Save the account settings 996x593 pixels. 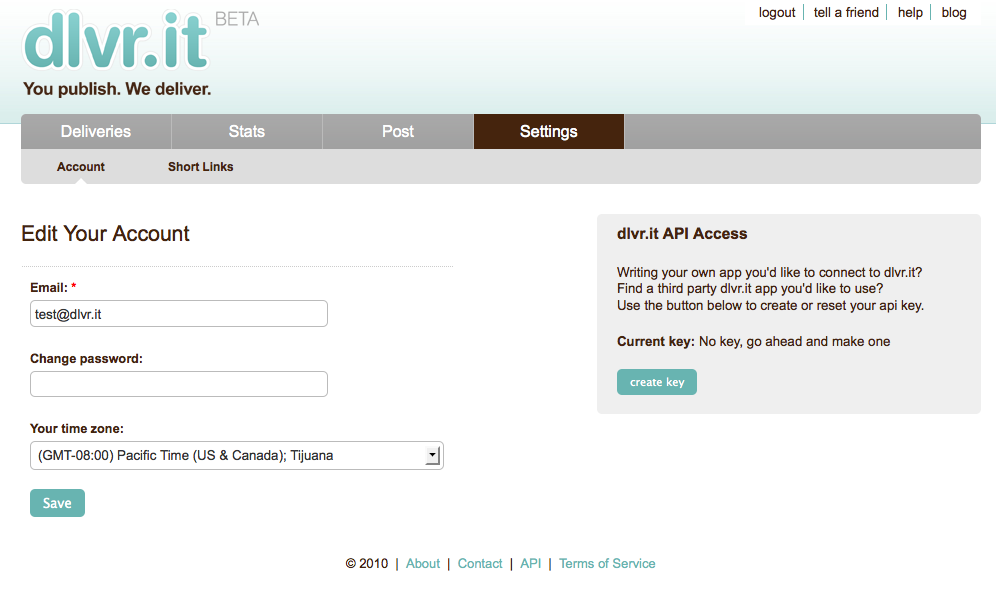click(57, 503)
